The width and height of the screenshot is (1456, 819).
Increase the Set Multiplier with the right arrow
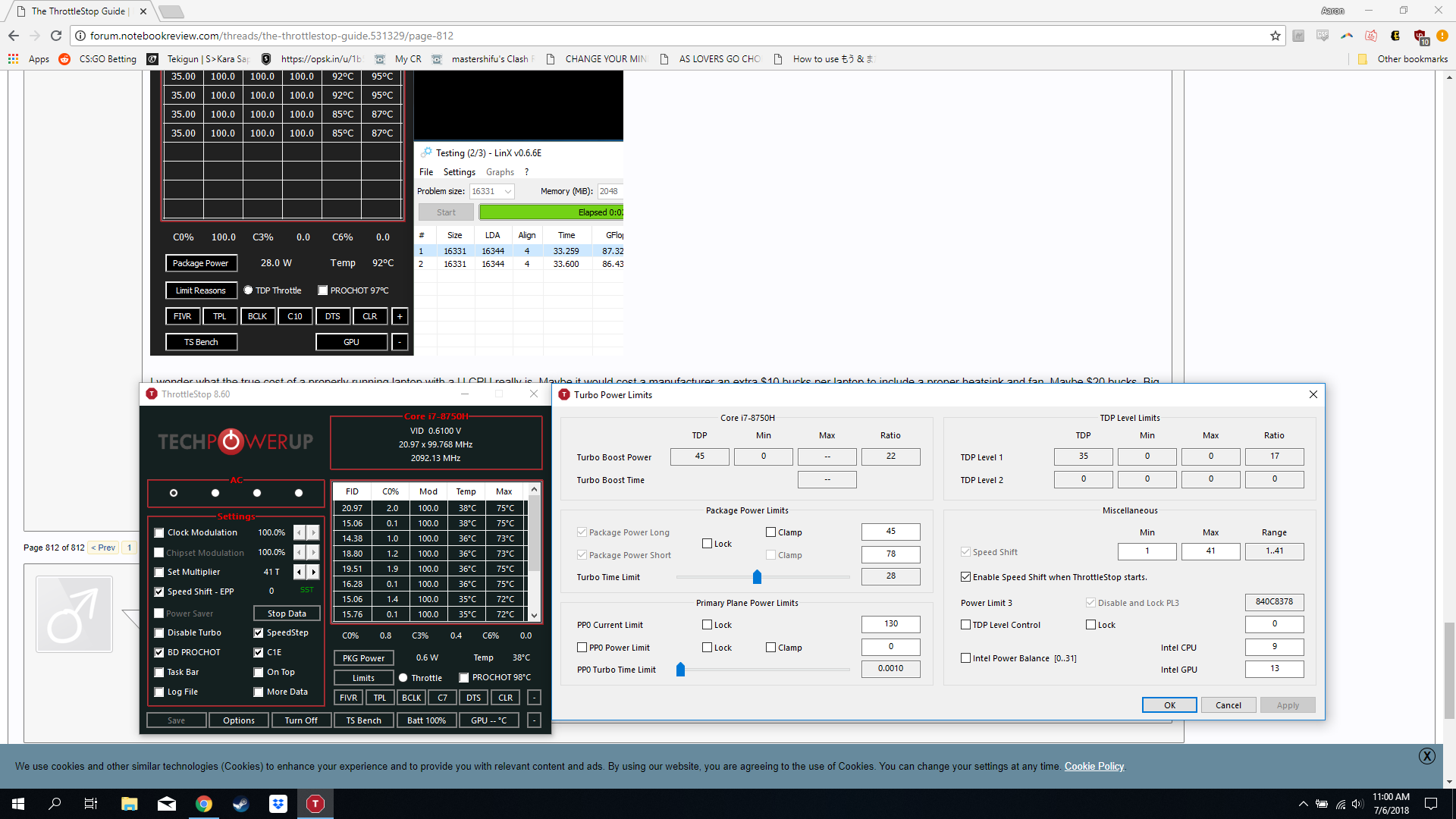tap(313, 572)
